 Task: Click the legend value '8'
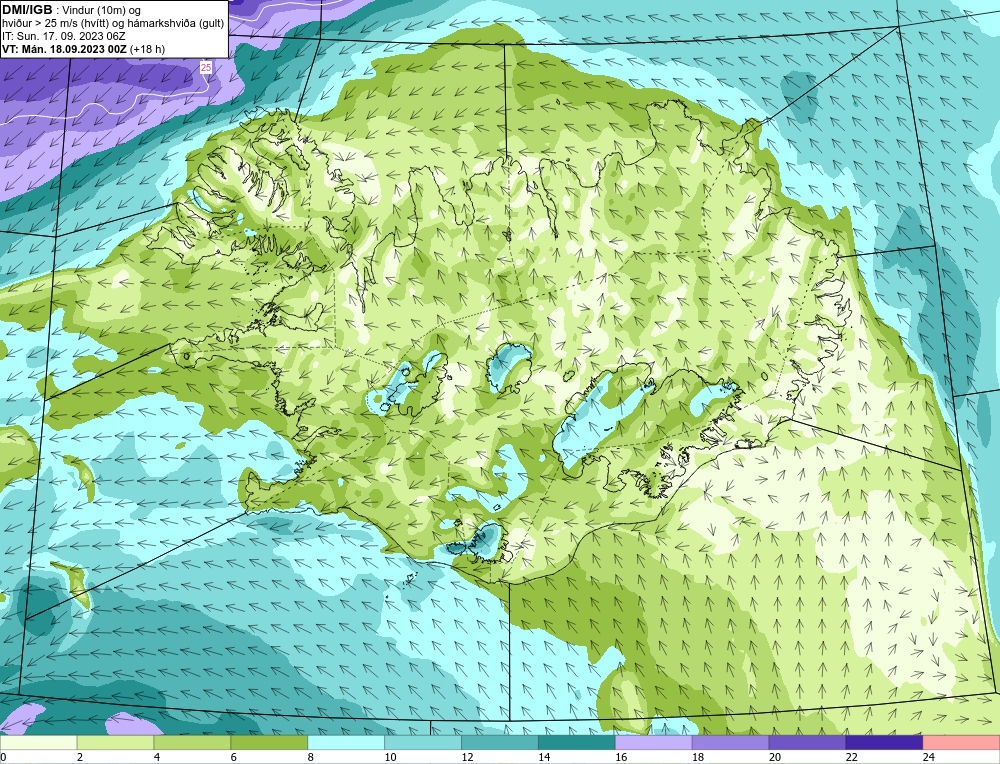311,757
